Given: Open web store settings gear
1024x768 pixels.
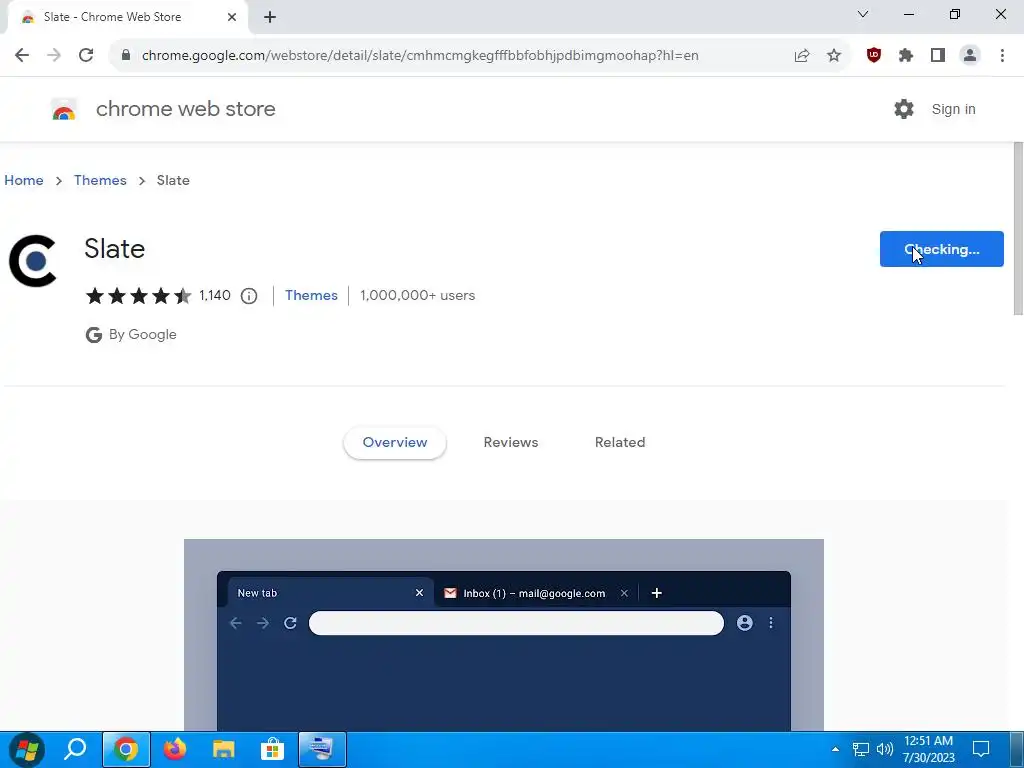Looking at the screenshot, I should pyautogui.click(x=904, y=109).
